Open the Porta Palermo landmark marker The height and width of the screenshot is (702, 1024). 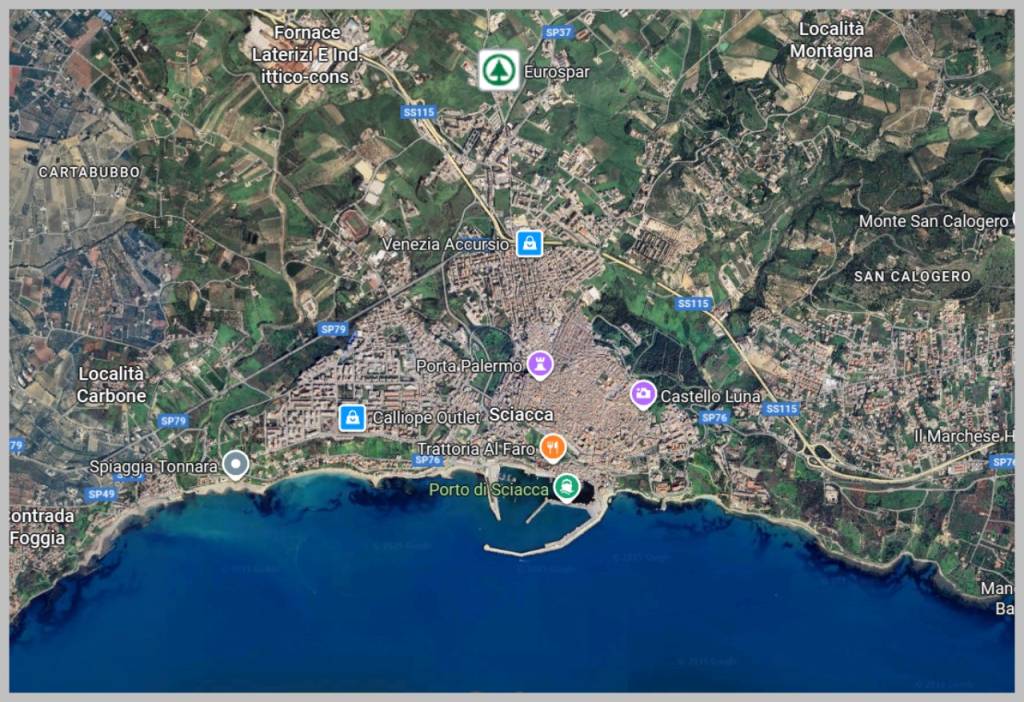[x=540, y=364]
